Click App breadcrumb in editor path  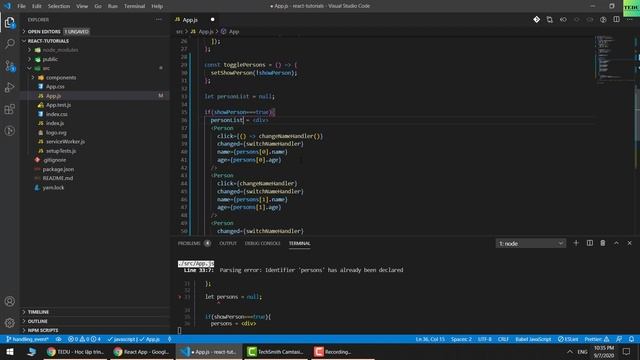pyautogui.click(x=234, y=31)
